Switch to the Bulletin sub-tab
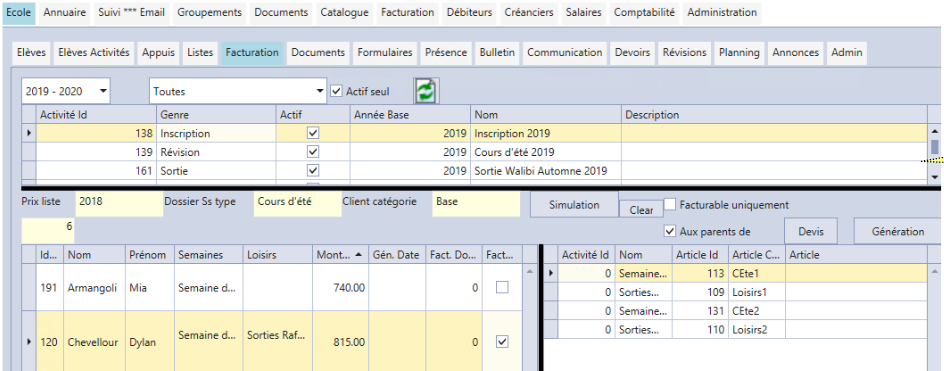Image resolution: width=944 pixels, height=371 pixels. point(497,52)
